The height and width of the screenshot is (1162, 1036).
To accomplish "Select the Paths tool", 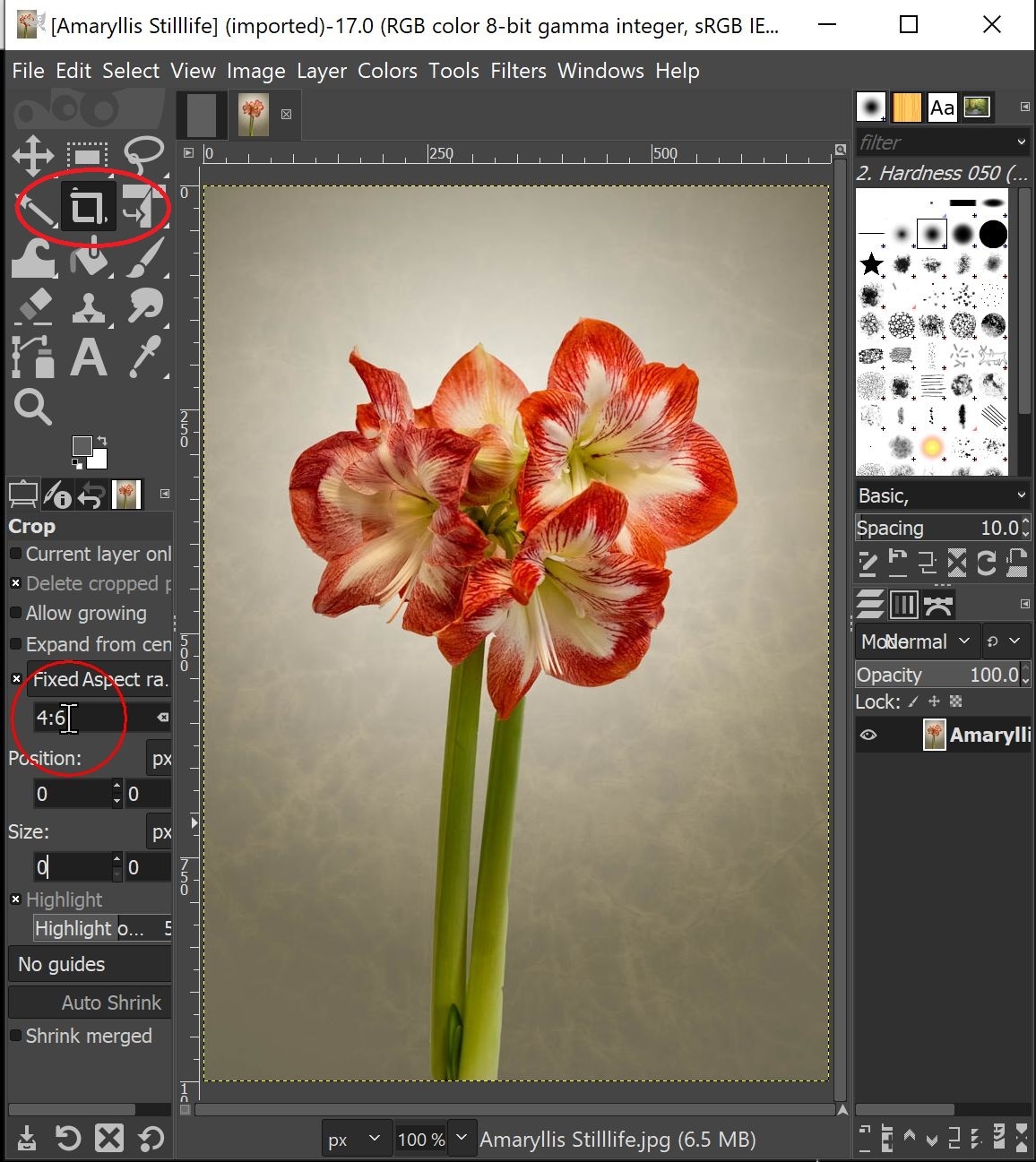I will point(33,357).
